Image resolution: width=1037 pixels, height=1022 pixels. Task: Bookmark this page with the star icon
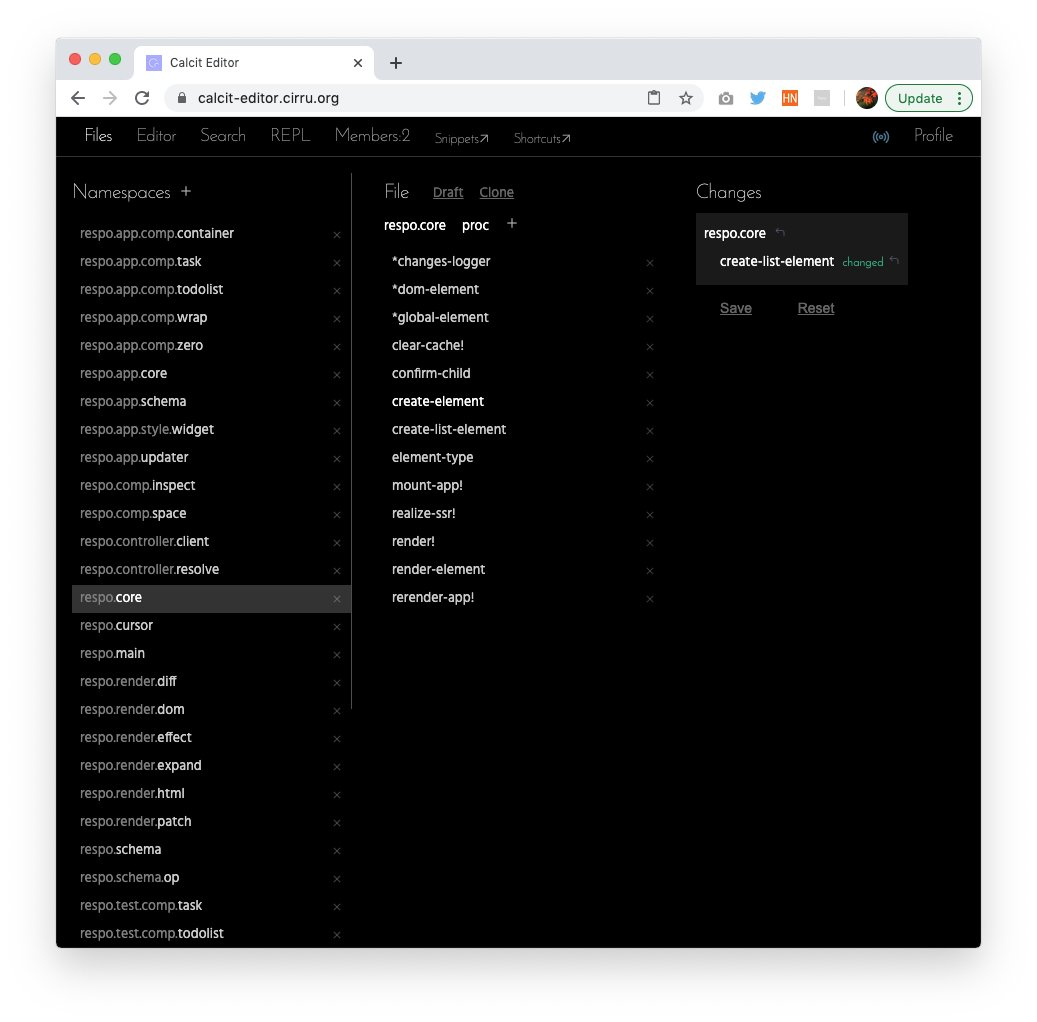686,98
